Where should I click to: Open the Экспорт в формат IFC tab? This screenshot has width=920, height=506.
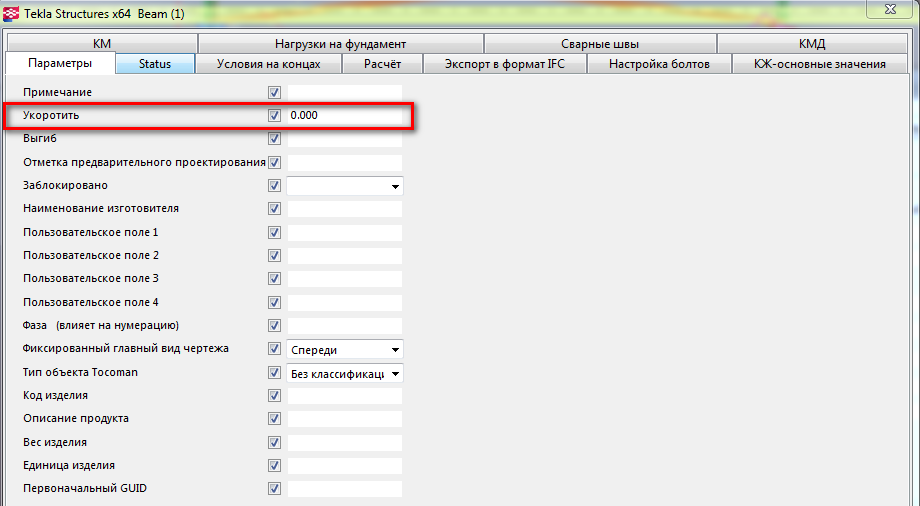(505, 64)
